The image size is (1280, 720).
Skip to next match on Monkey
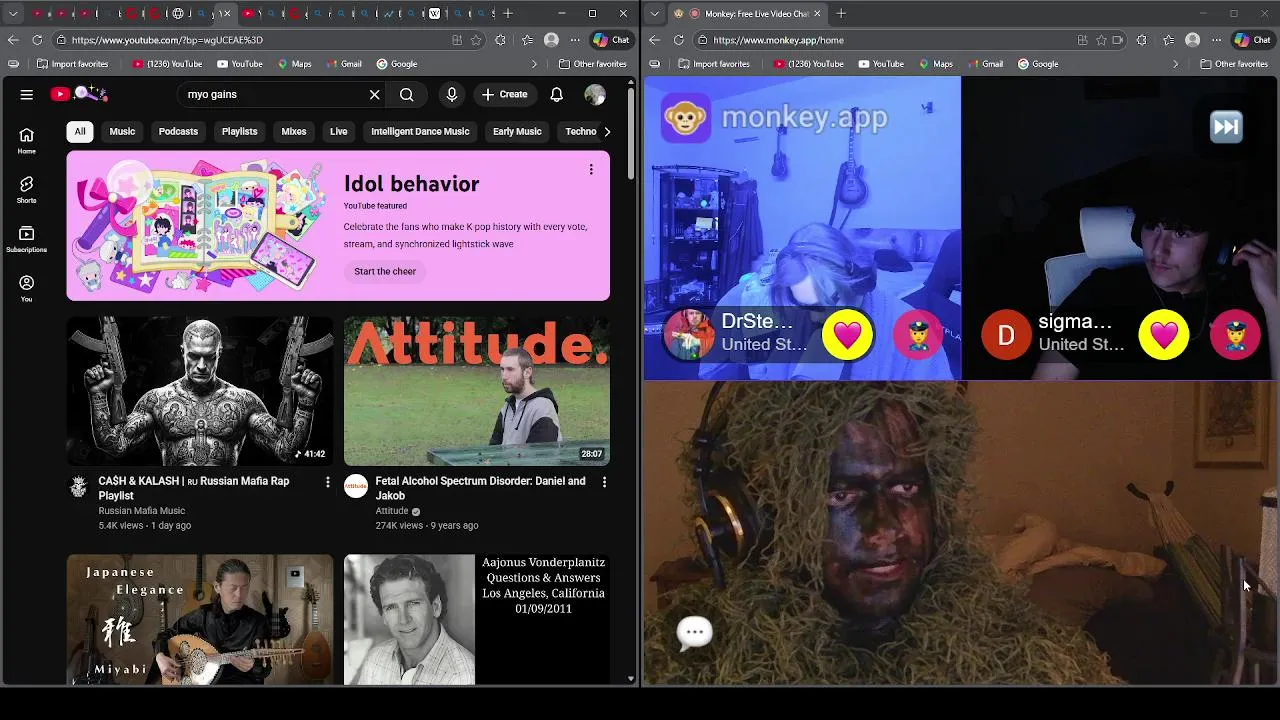coord(1226,127)
